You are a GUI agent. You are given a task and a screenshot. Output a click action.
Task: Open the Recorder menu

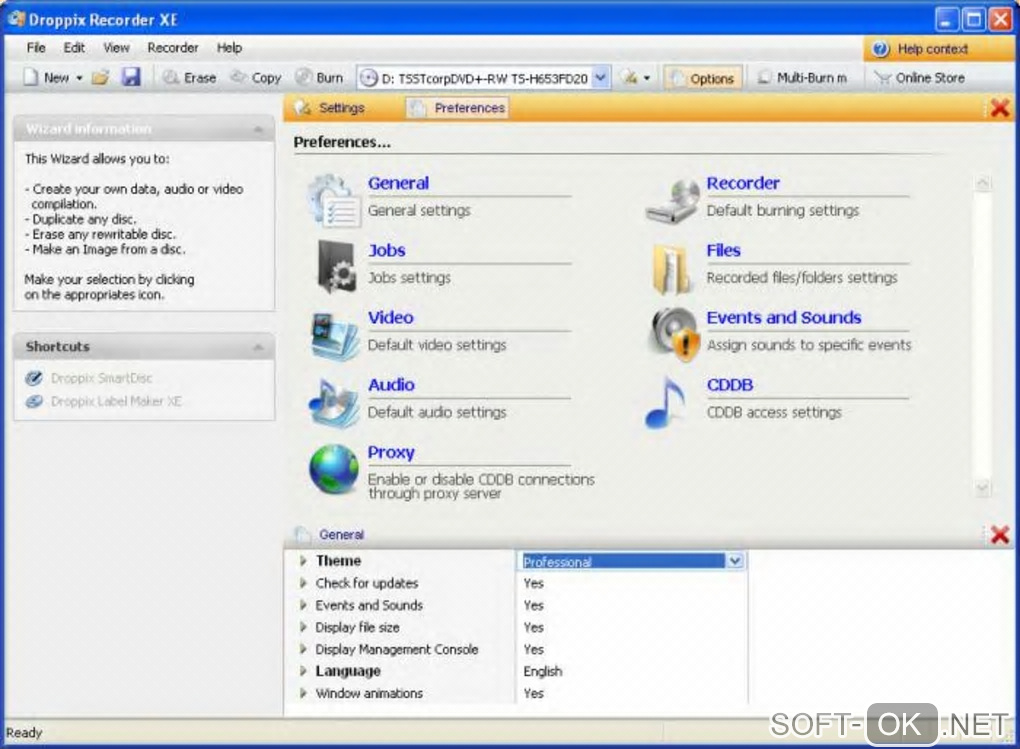[x=172, y=48]
